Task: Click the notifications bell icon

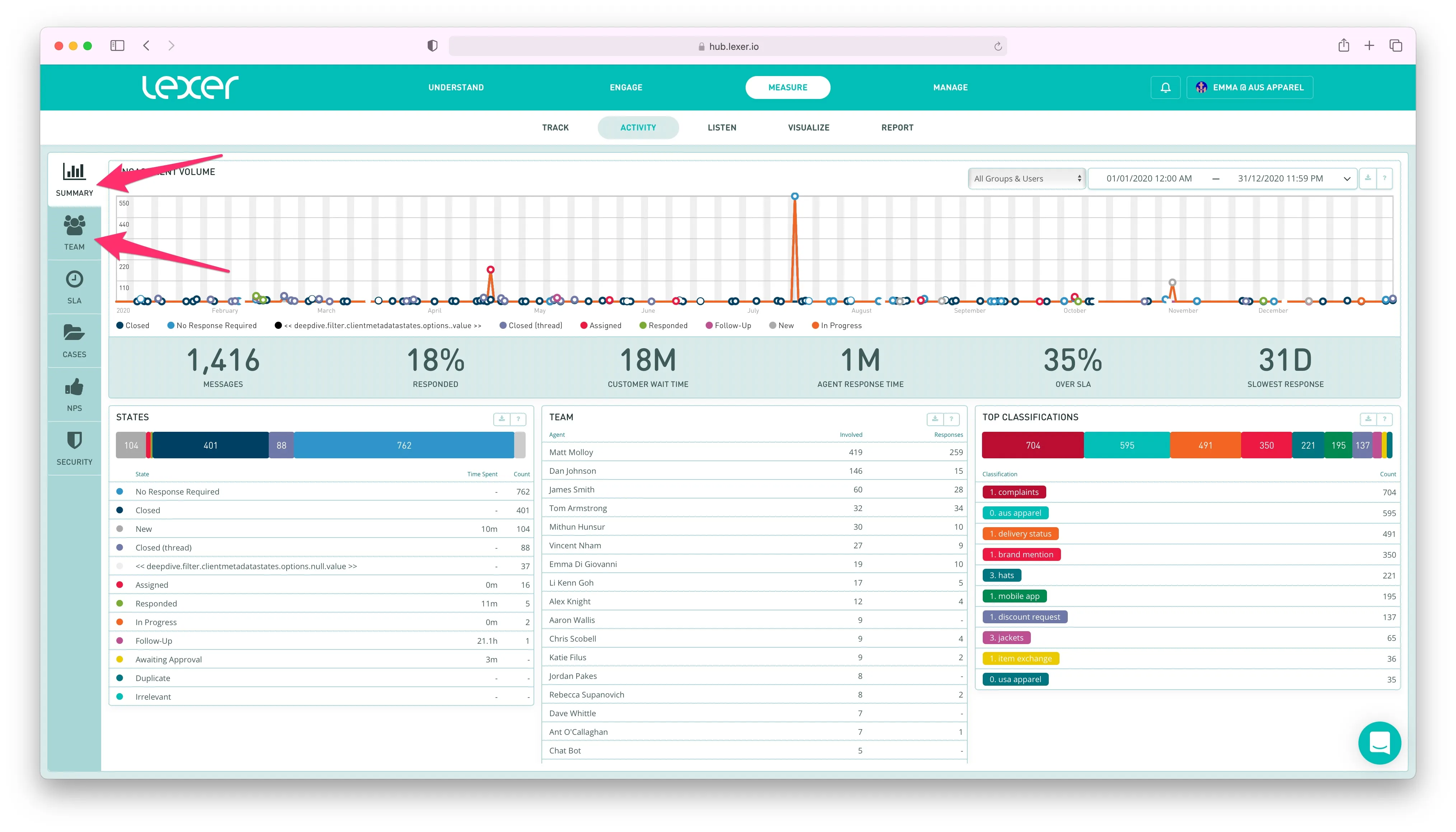Action: 1165,88
